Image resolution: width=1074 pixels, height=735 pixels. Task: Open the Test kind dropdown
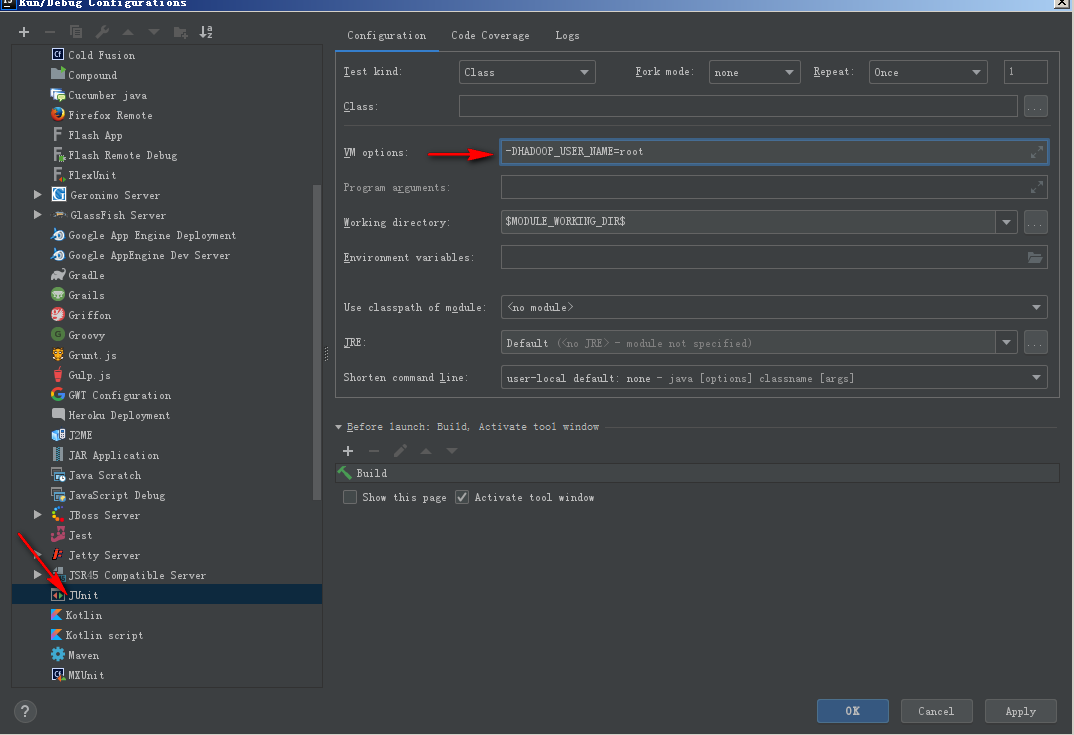(527, 72)
